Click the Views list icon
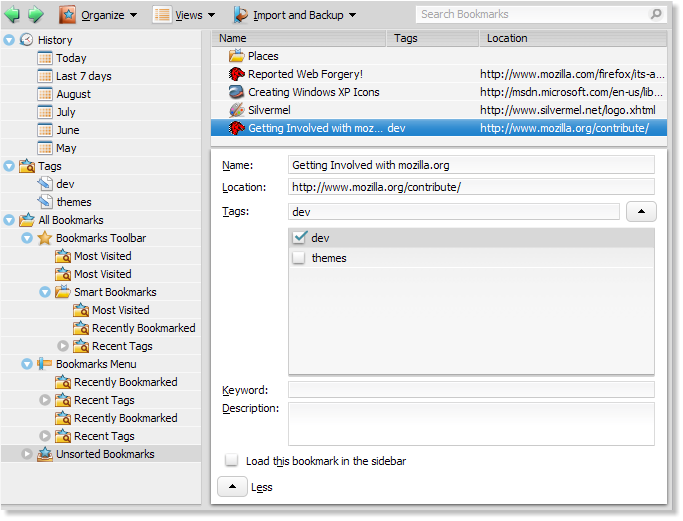Viewport: 683px width, 521px height. point(162,15)
